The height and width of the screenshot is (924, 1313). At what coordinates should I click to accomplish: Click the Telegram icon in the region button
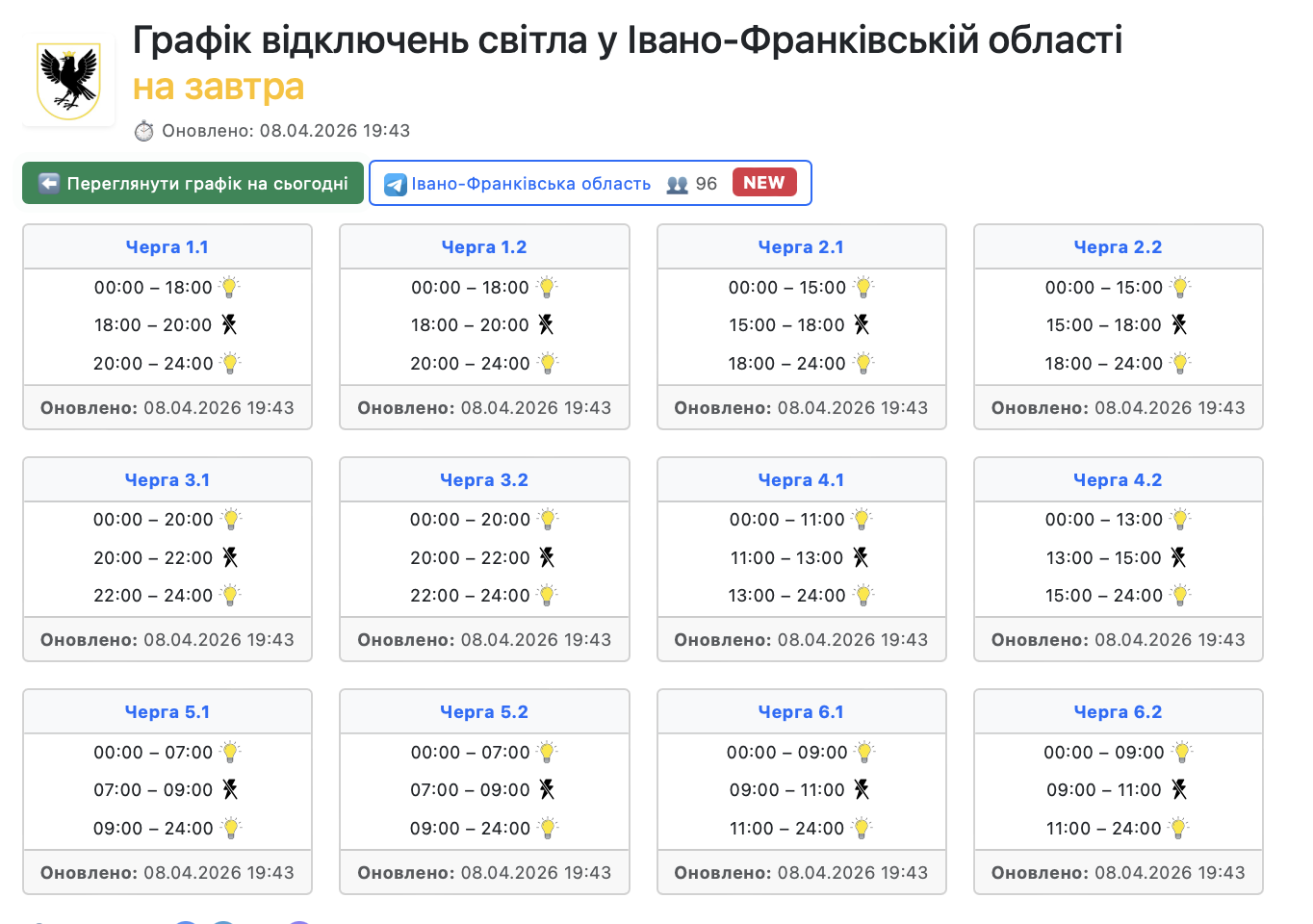pyautogui.click(x=395, y=184)
